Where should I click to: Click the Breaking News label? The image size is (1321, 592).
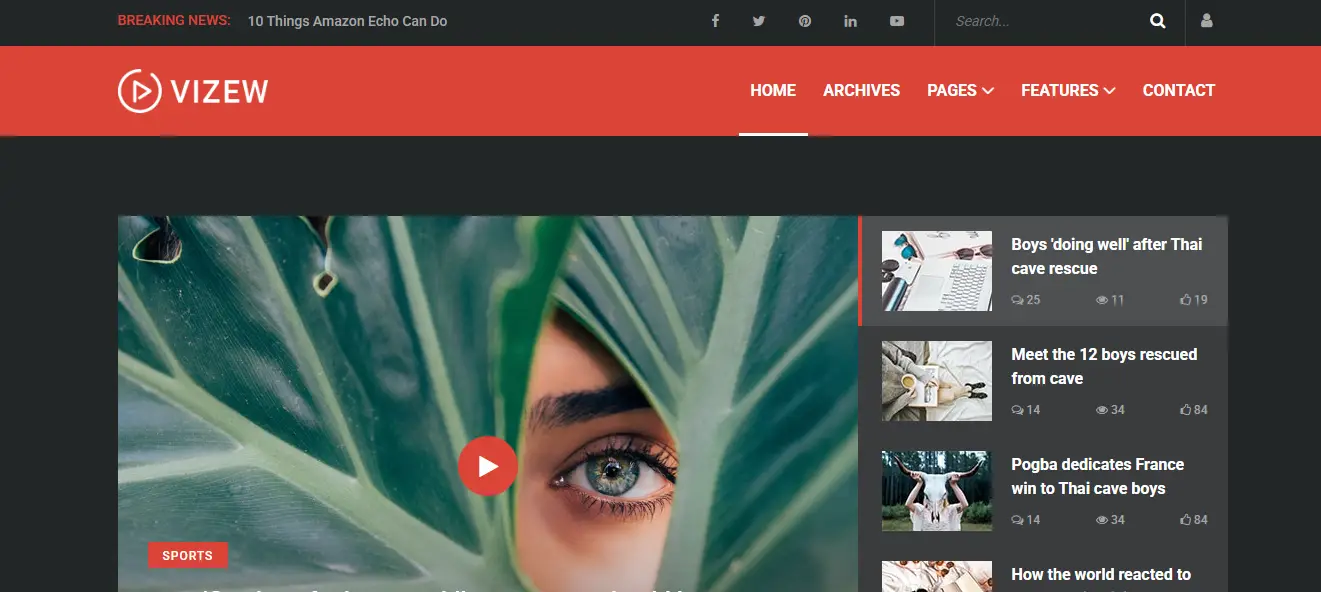[174, 20]
